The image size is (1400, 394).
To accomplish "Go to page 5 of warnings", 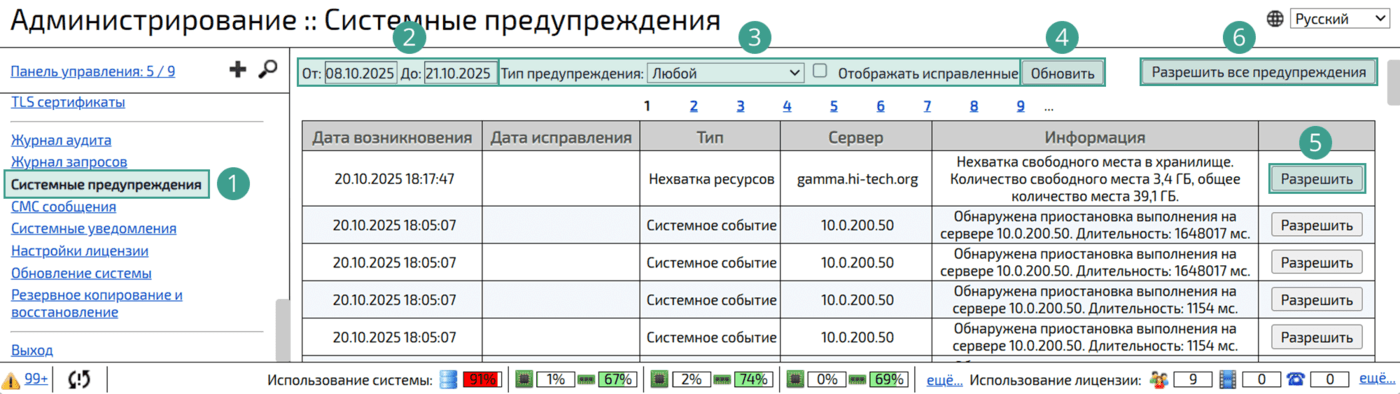I will coord(834,106).
